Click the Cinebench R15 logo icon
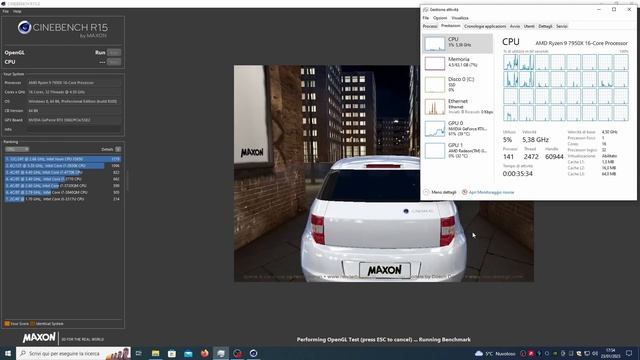Viewport: 640px width, 360px height. click(x=24, y=27)
